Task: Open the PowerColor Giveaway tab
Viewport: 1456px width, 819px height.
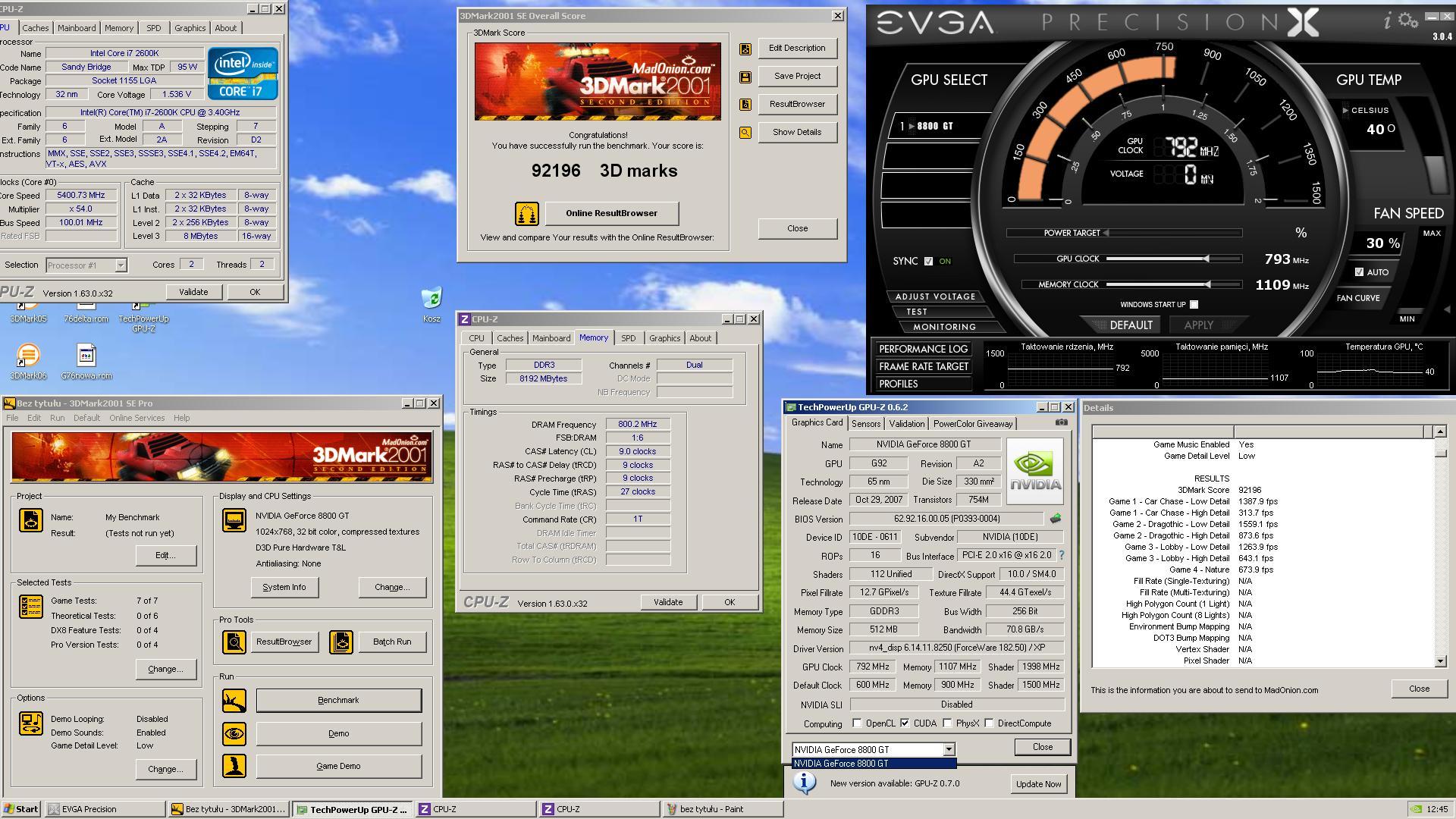Action: (973, 424)
